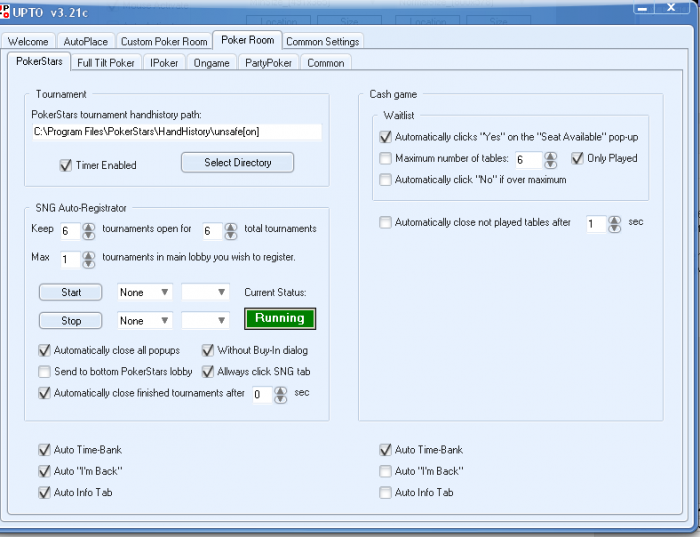This screenshot has width=700, height=537.
Task: Toggle Always click SNG tab checkbox
Action: 208,371
